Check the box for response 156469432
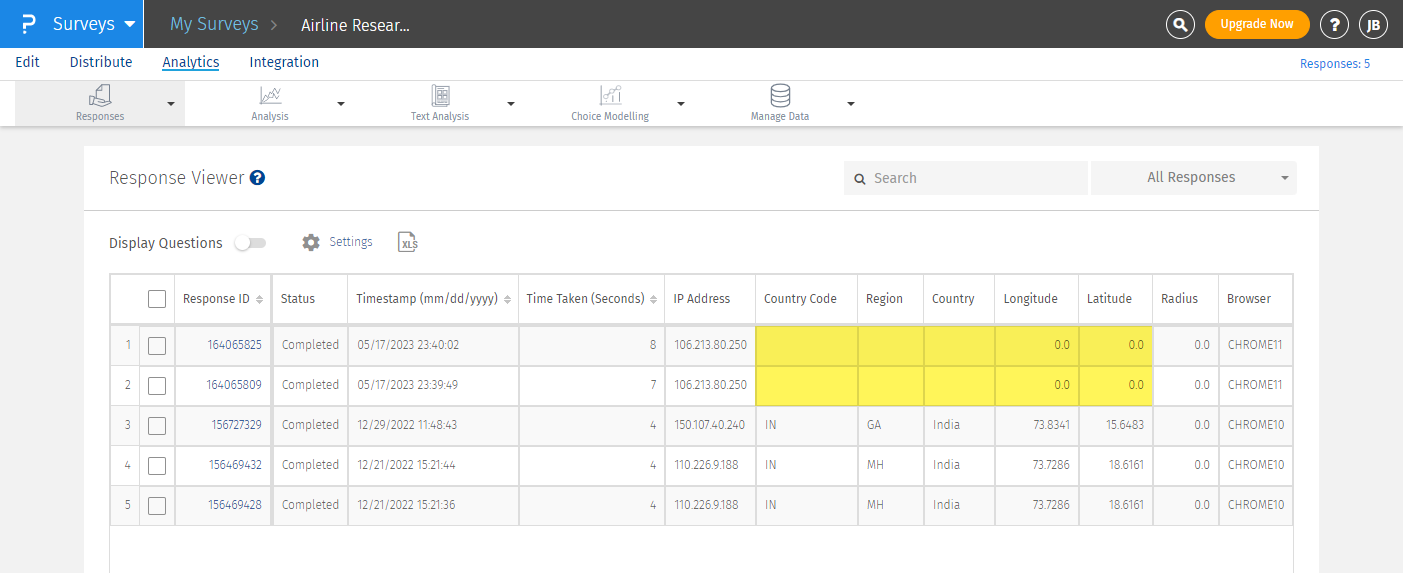1403x573 pixels. coord(156,465)
